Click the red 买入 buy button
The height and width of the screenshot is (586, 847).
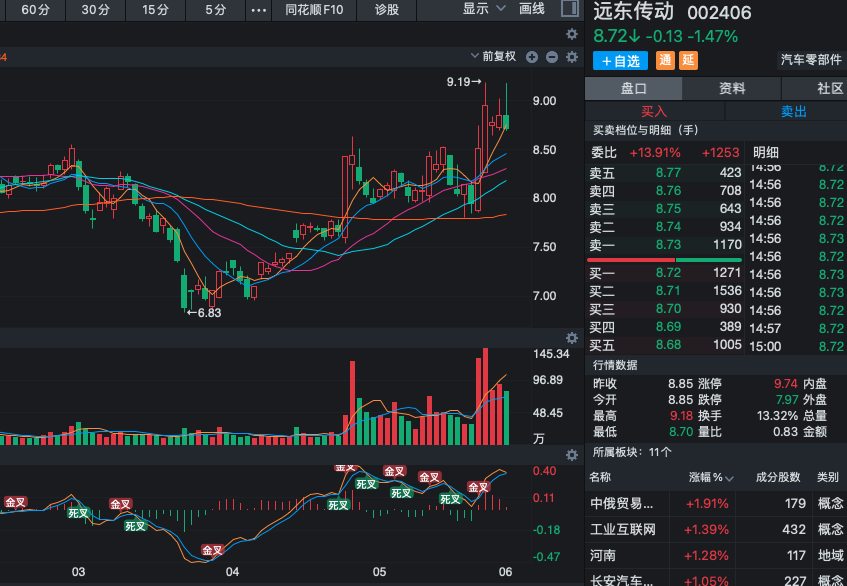[654, 112]
